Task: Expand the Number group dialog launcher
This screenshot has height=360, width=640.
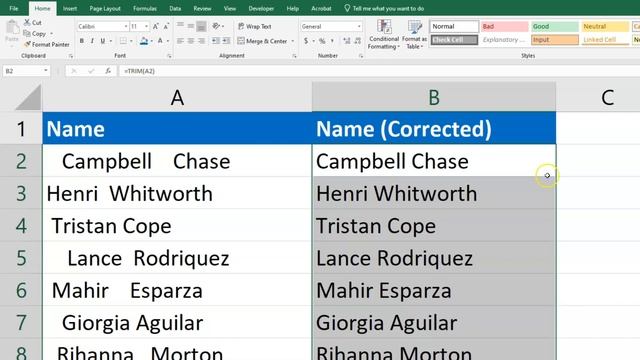Action: [x=361, y=56]
